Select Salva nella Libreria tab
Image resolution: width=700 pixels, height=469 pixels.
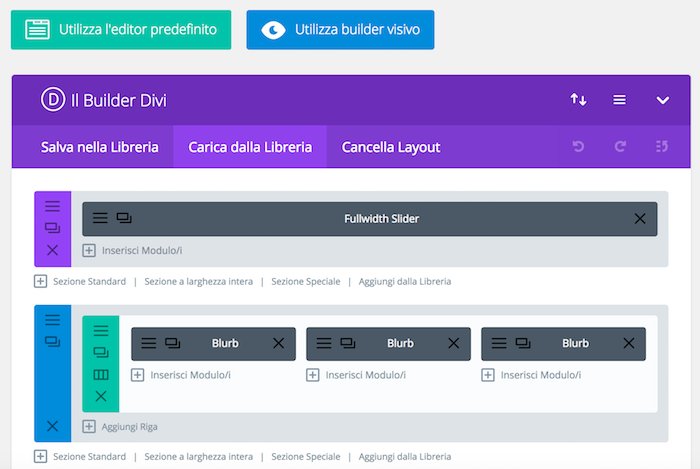100,147
